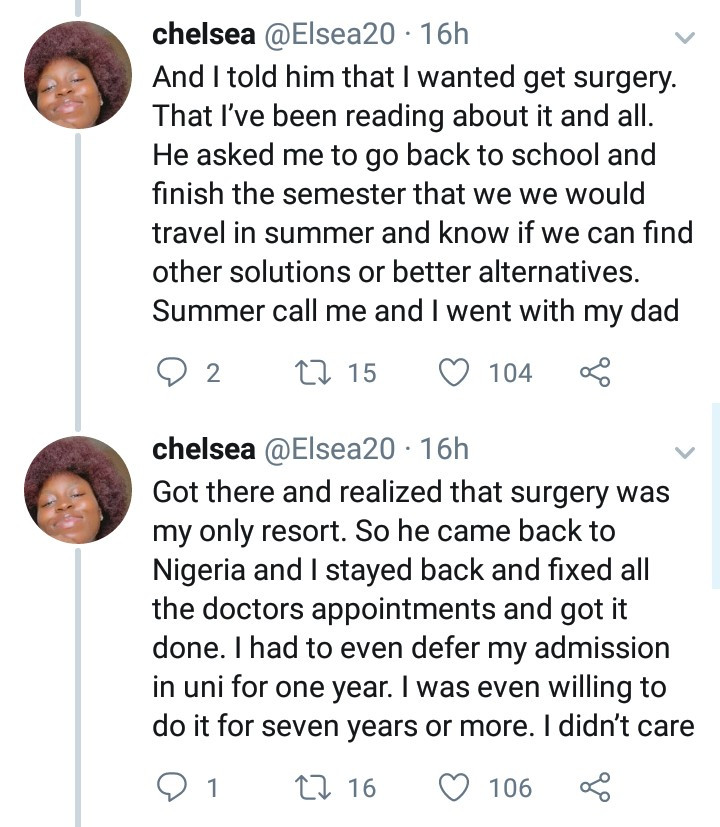This screenshot has width=720, height=827.
Task: Expand the second tweet's dropdown arrow
Action: coord(685,453)
